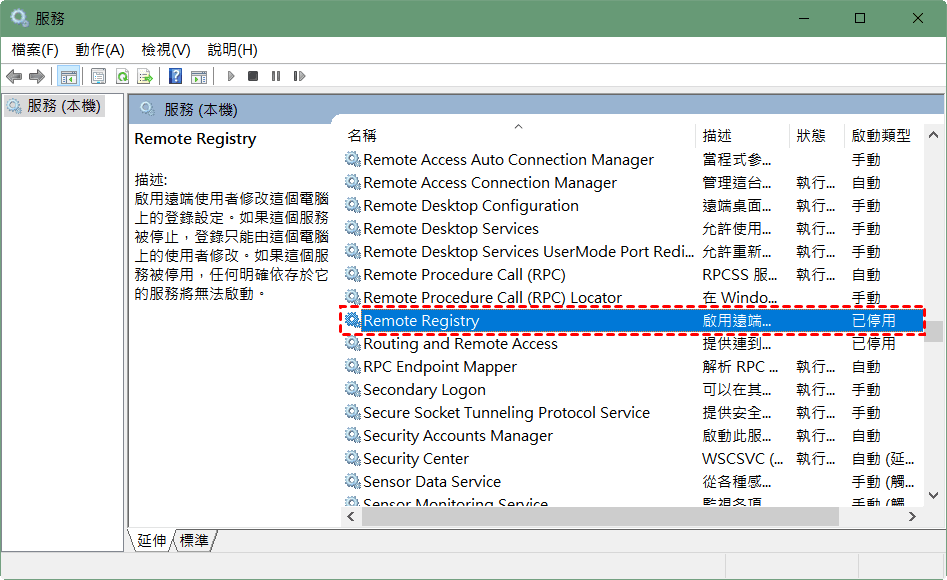The width and height of the screenshot is (947, 580).
Task: Toggle the Show/Hide Action Pane button
Action: [x=199, y=76]
